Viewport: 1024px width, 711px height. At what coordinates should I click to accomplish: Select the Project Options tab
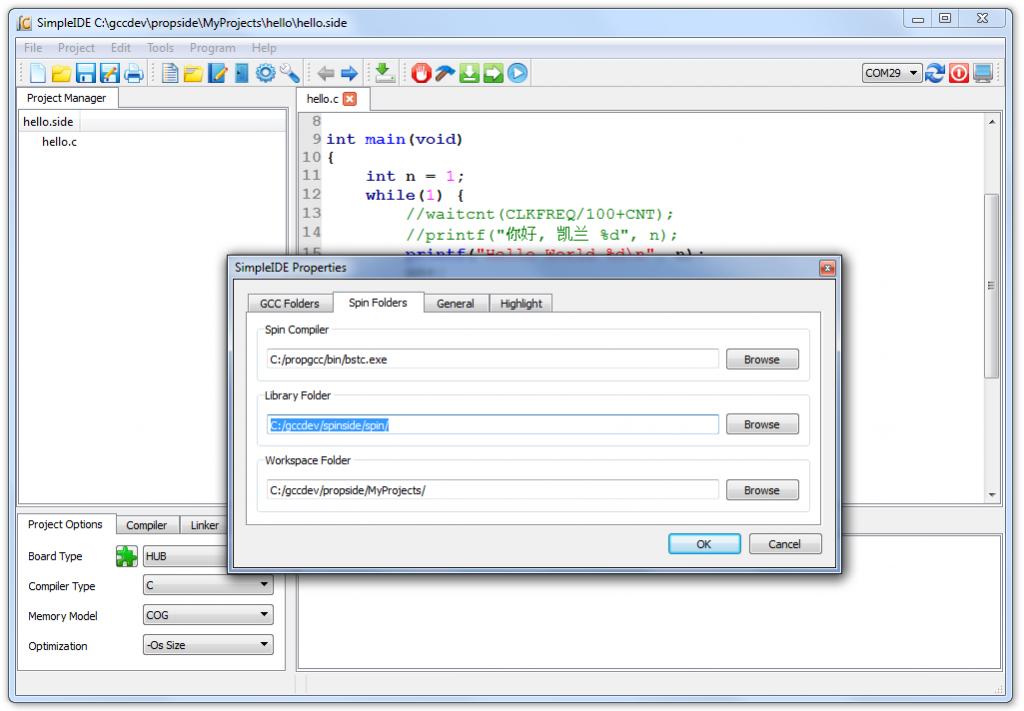[x=65, y=524]
